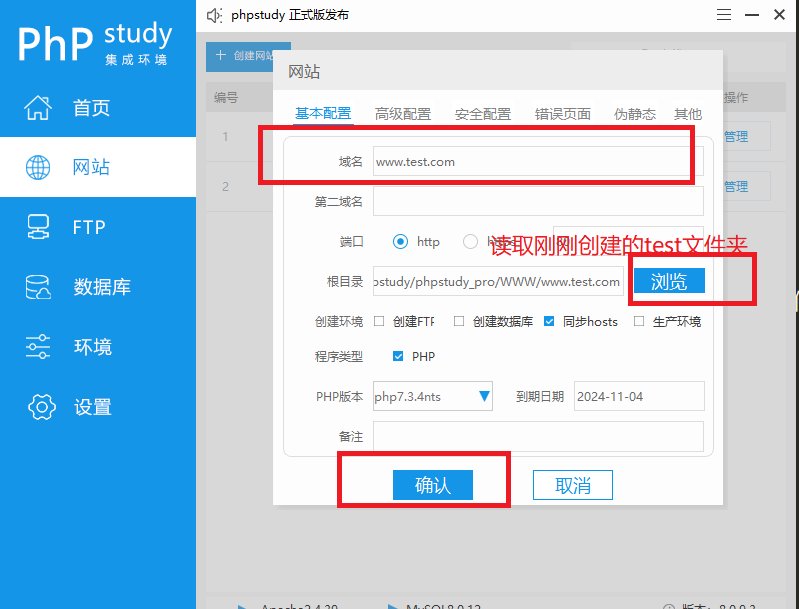This screenshot has width=799, height=609.
Task: Open the 环境 sliders icon in sidebar
Action: 38,347
